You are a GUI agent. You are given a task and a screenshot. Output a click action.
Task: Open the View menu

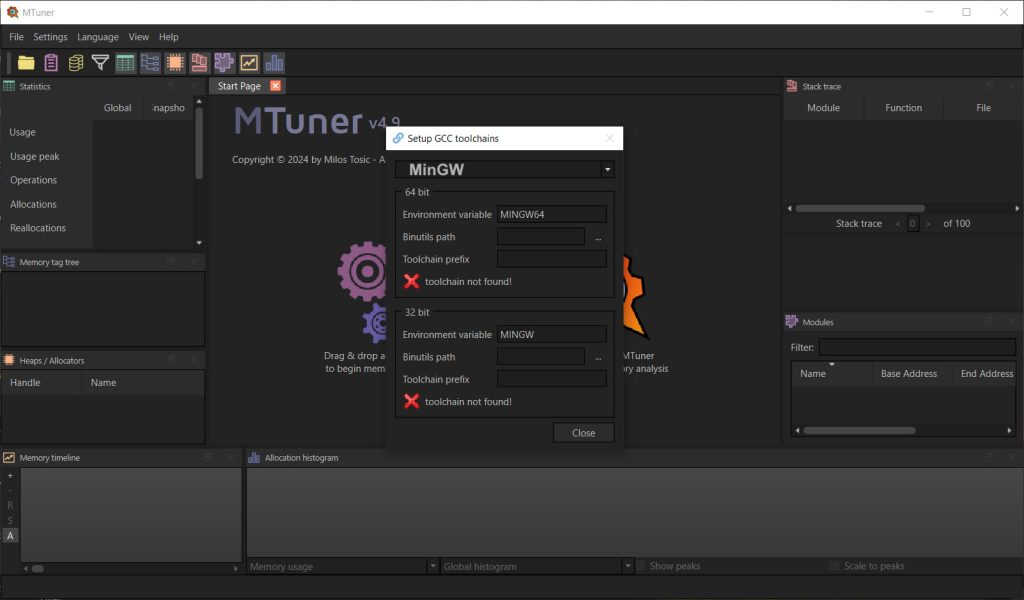click(138, 37)
